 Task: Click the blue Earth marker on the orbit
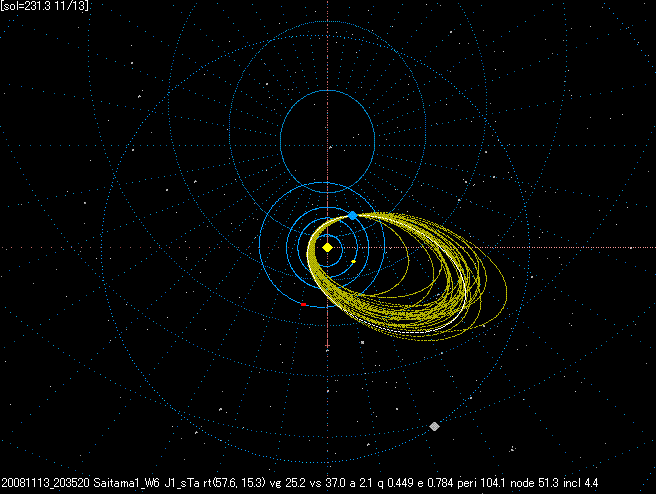point(353,215)
